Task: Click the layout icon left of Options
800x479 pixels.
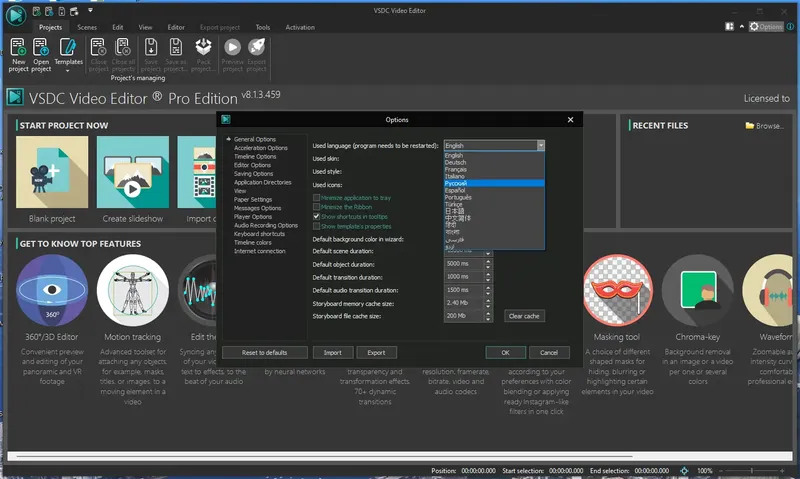Action: pos(730,27)
